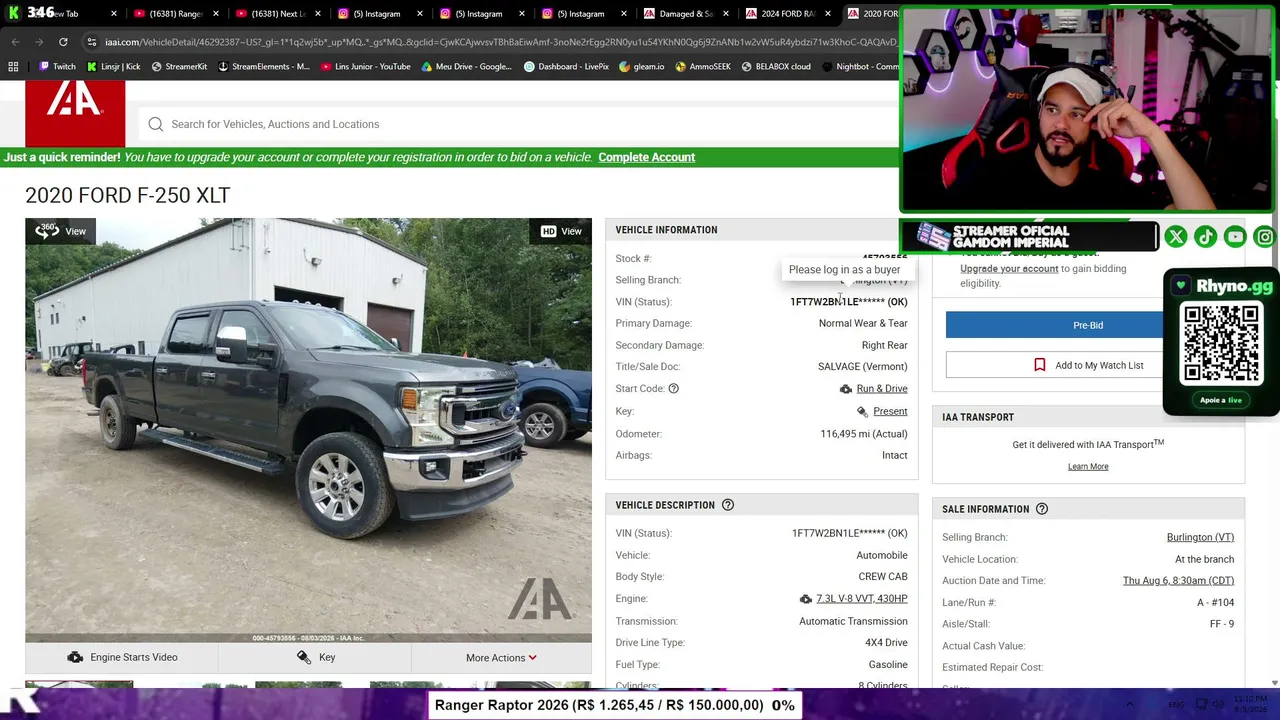Open the Damaged & Sa IAA tab
The height and width of the screenshot is (720, 1280).
[x=684, y=14]
